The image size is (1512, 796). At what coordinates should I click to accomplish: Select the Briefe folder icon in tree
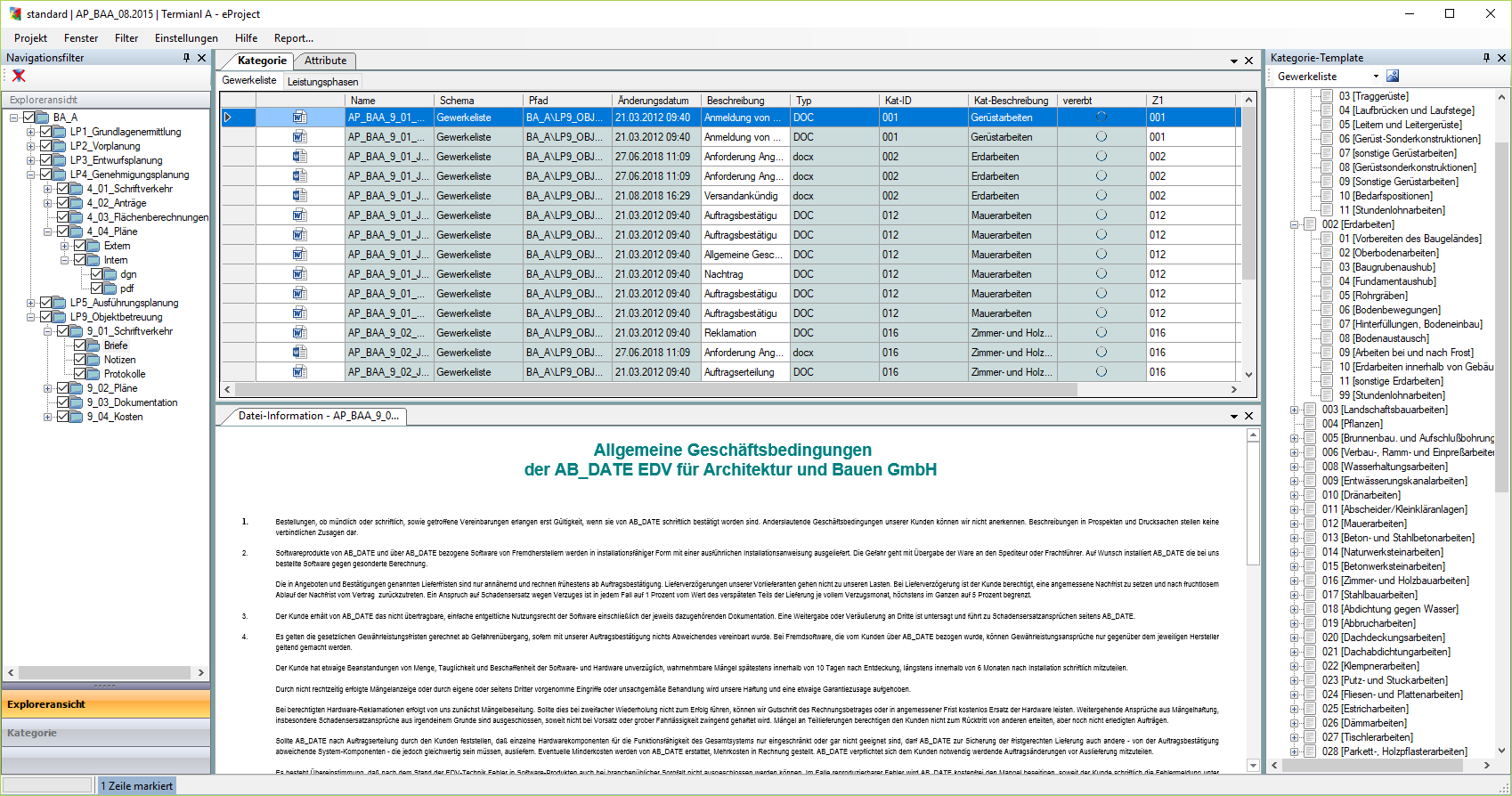pyautogui.click(x=93, y=345)
